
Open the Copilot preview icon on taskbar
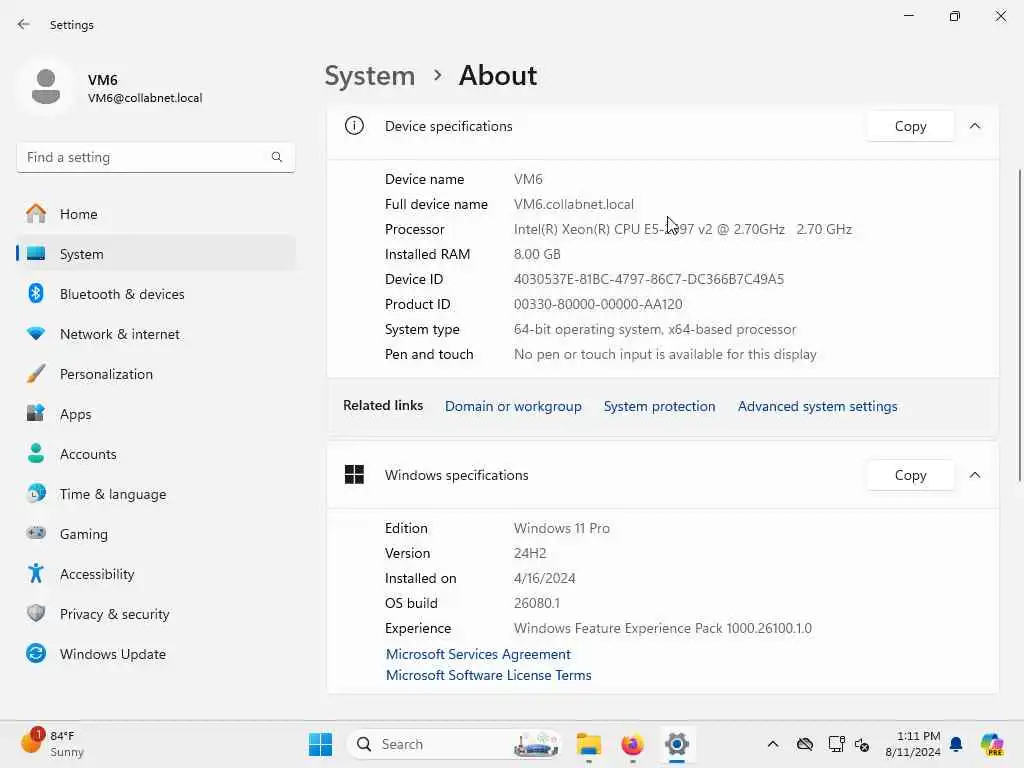pos(992,744)
